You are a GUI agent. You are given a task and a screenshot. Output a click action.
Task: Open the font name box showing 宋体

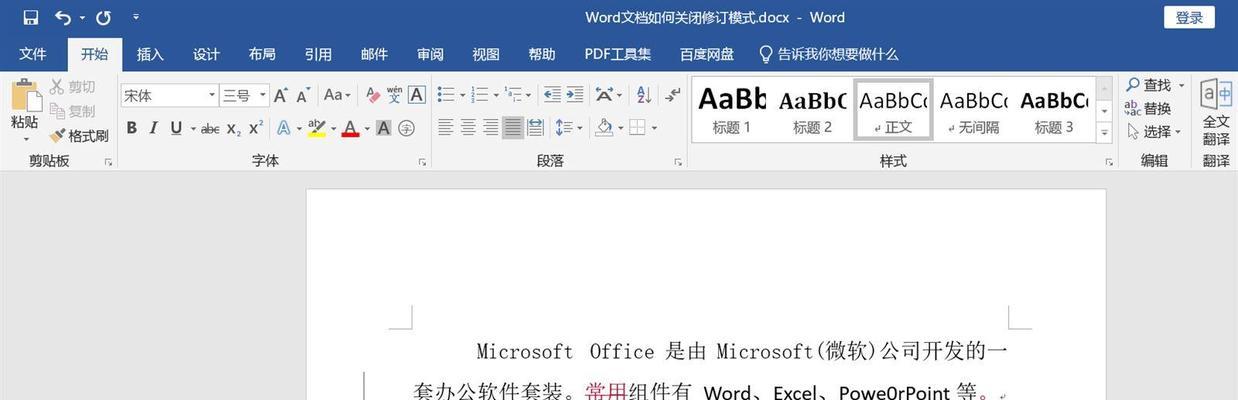(x=169, y=95)
